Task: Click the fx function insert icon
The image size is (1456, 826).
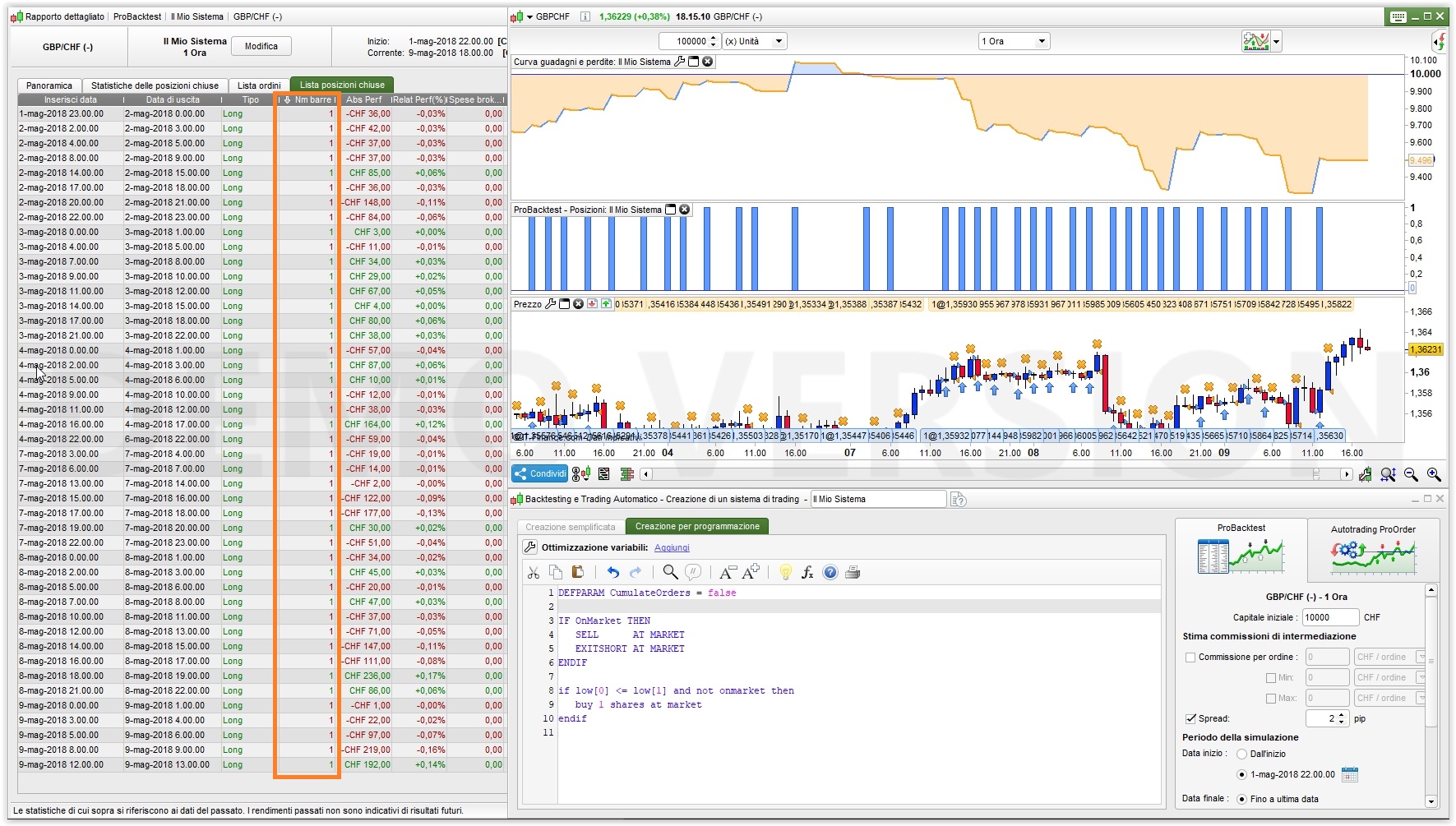Action: click(x=807, y=573)
